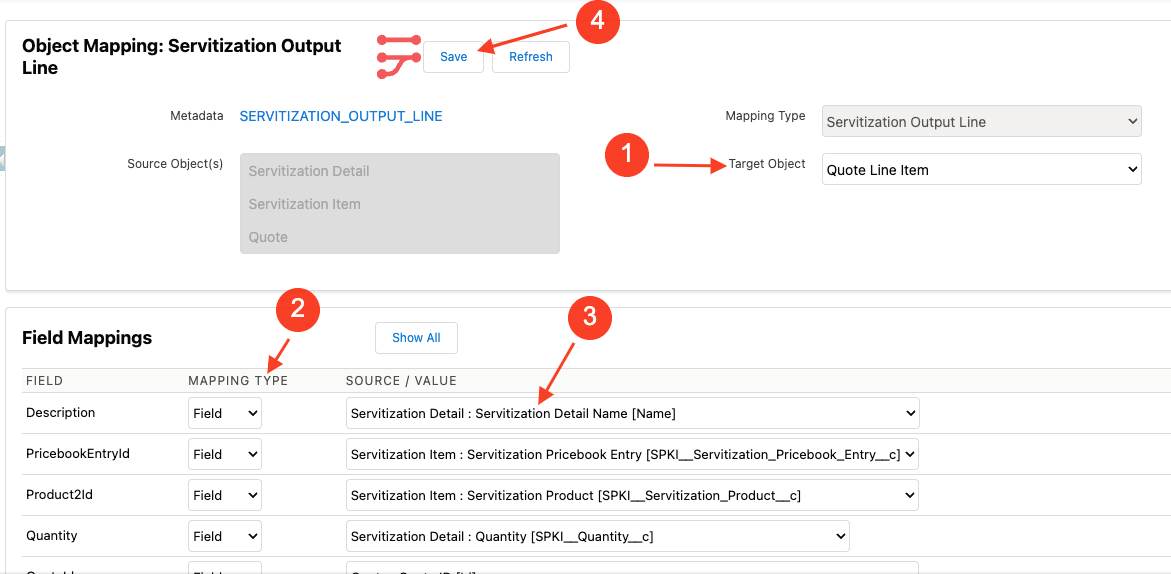Open mapping type dropdown for Product2Id row

(225, 495)
